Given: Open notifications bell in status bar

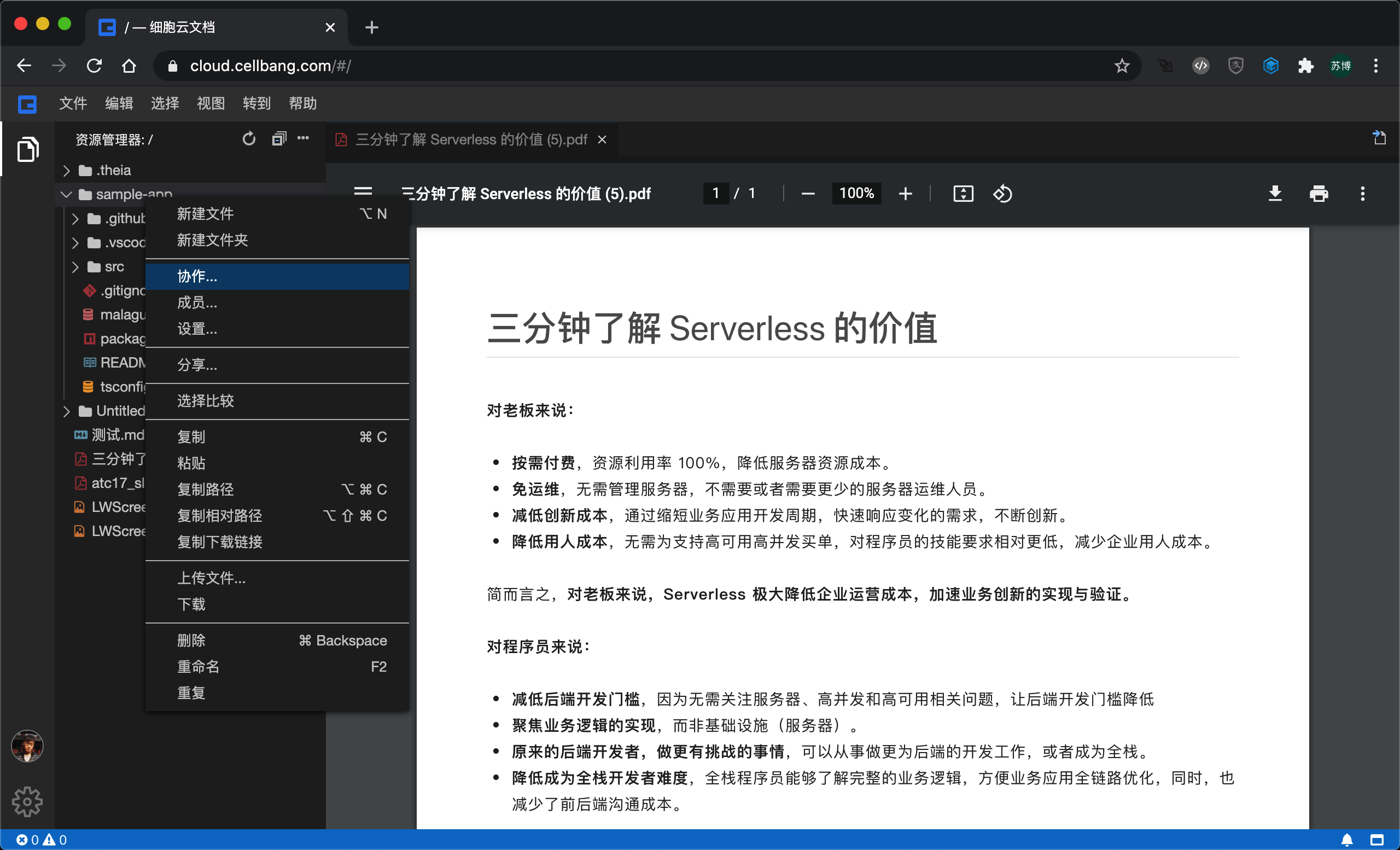Looking at the screenshot, I should pyautogui.click(x=1346, y=840).
